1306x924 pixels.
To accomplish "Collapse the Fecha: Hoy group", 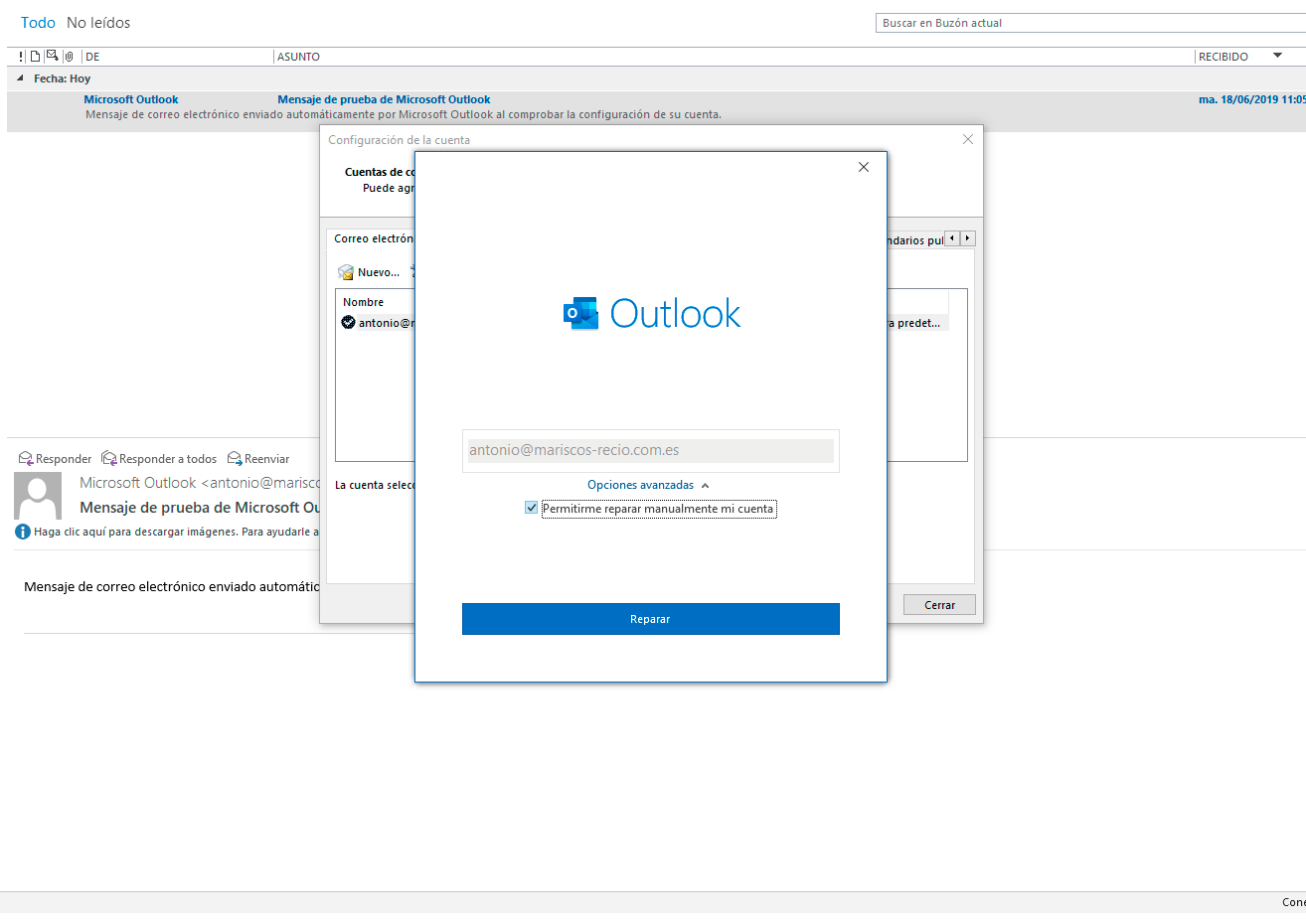I will click(20, 78).
